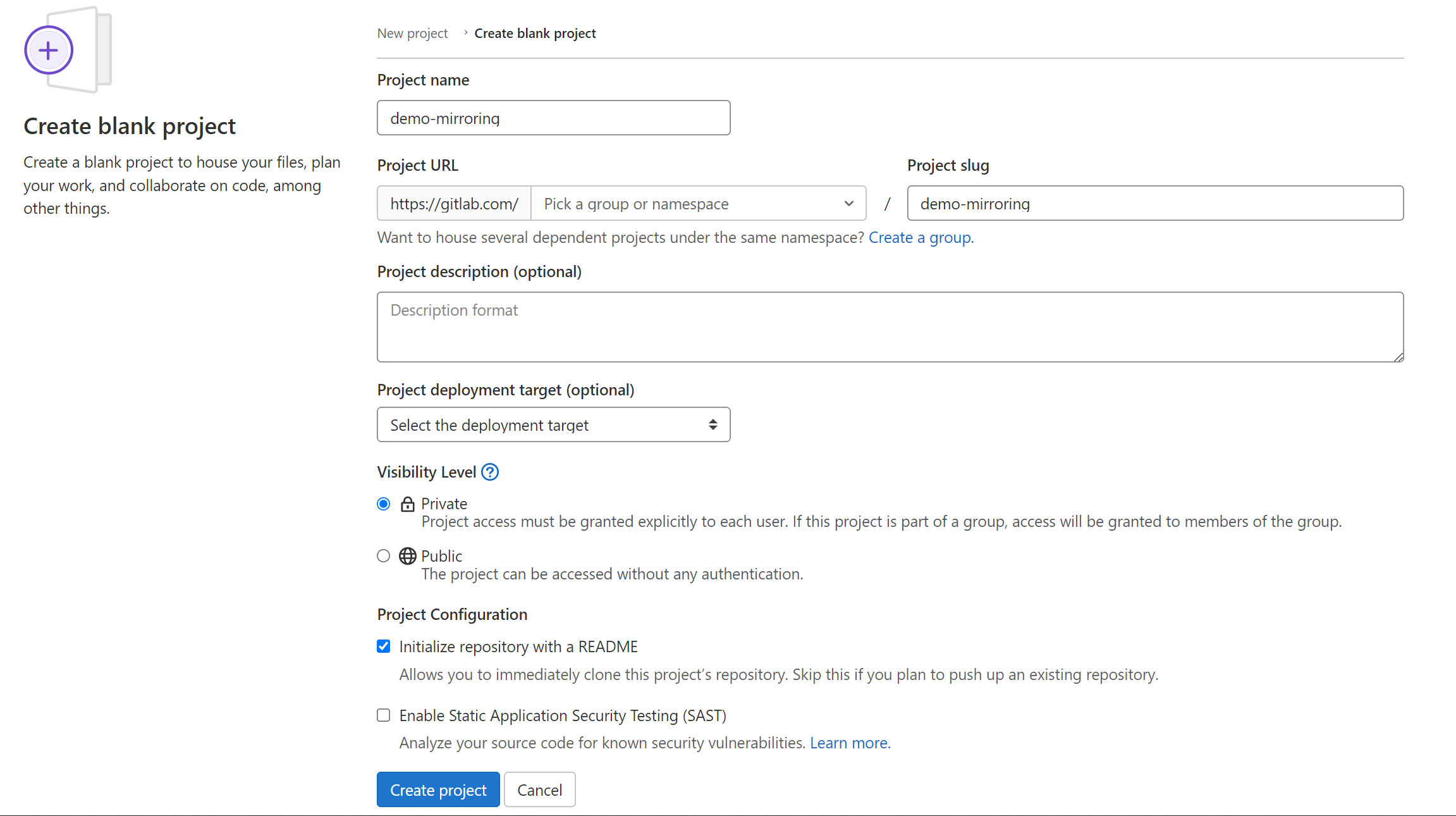Click the breadcrumb chevron after New project
The height and width of the screenshot is (816, 1456).
(x=465, y=33)
